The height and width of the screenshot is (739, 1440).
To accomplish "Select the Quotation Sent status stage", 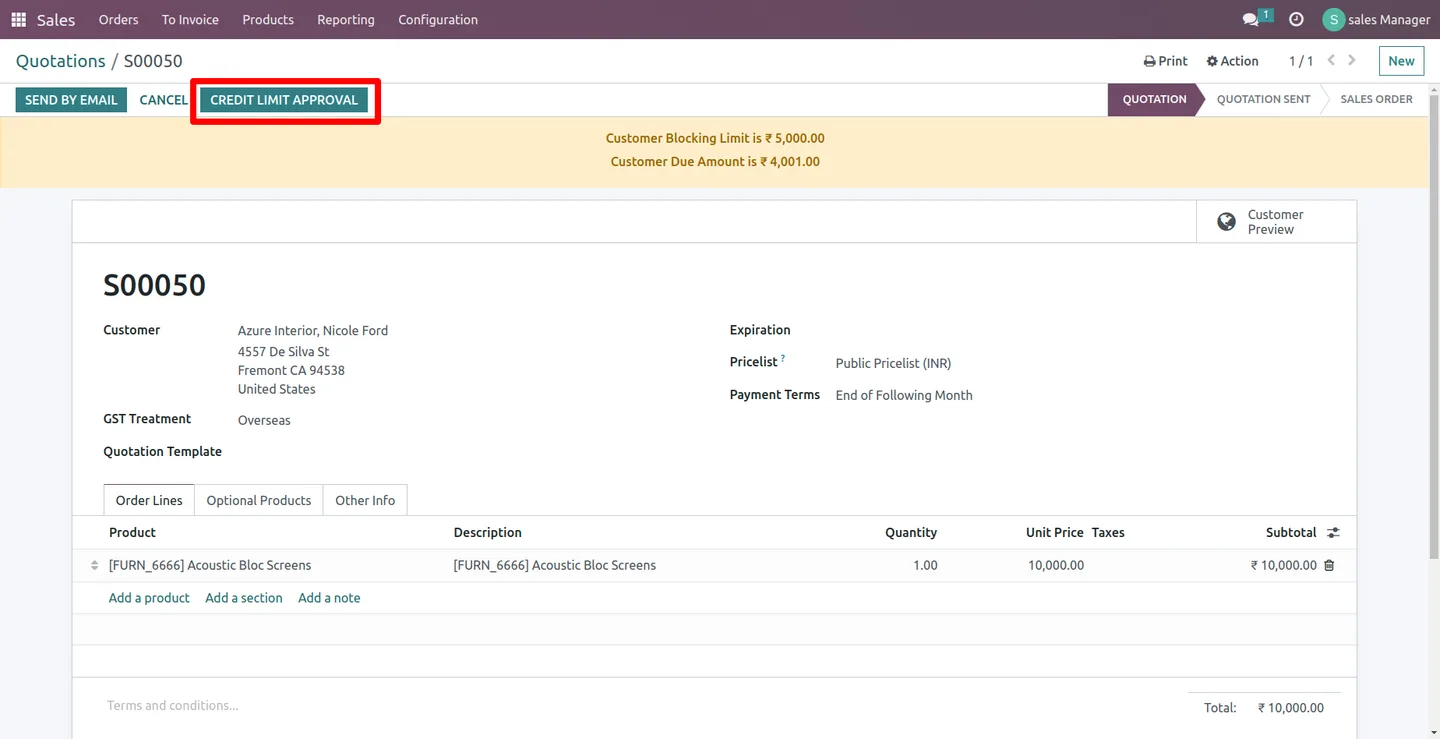I will click(x=1263, y=99).
